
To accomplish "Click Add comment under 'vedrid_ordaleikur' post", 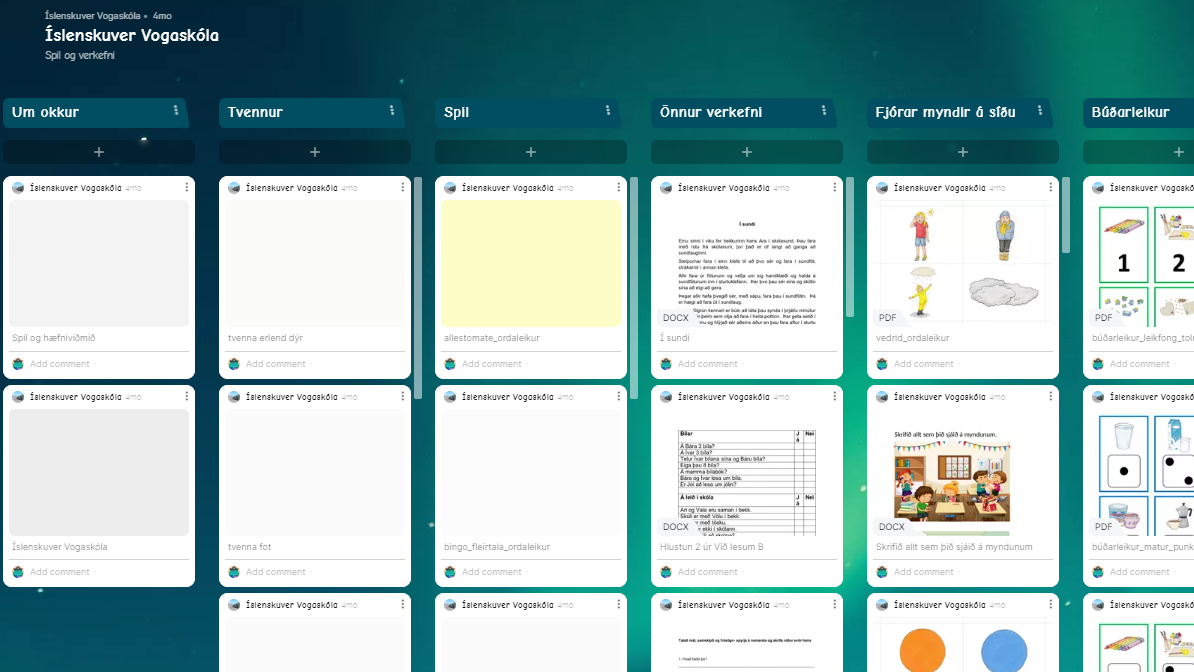I will [x=924, y=364].
